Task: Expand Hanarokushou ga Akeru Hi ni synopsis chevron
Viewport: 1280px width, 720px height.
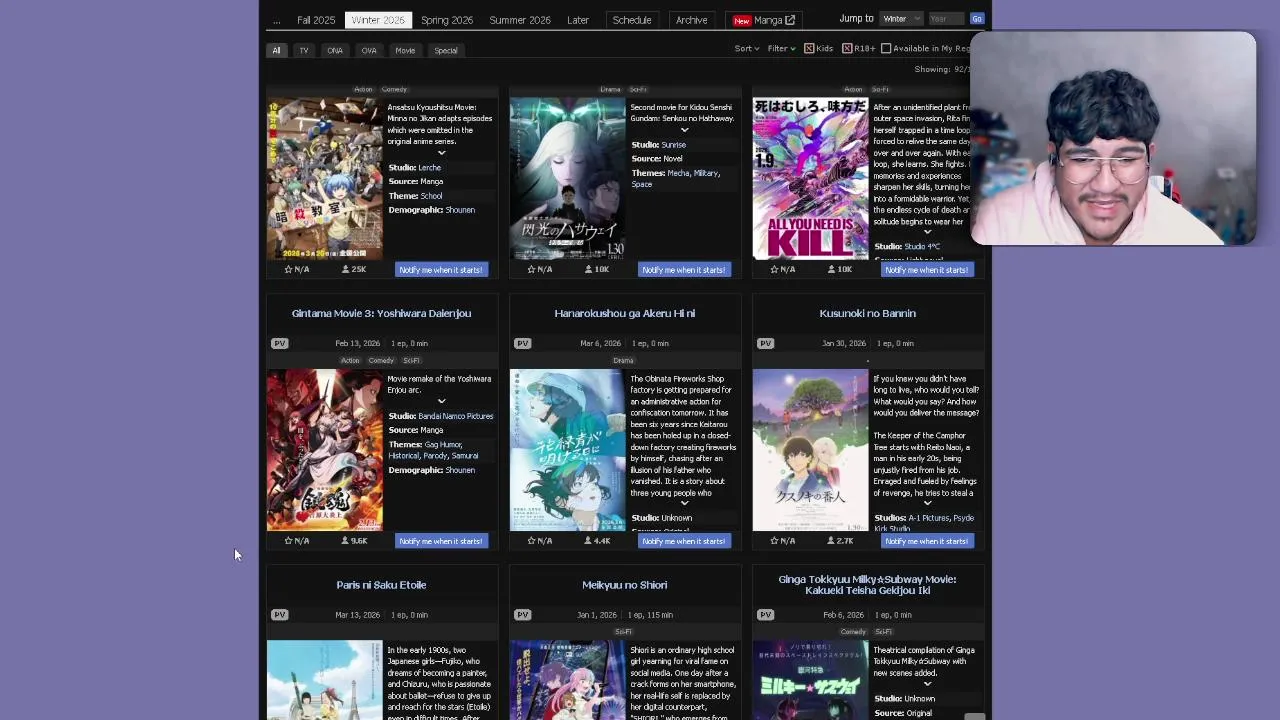Action: click(x=684, y=504)
